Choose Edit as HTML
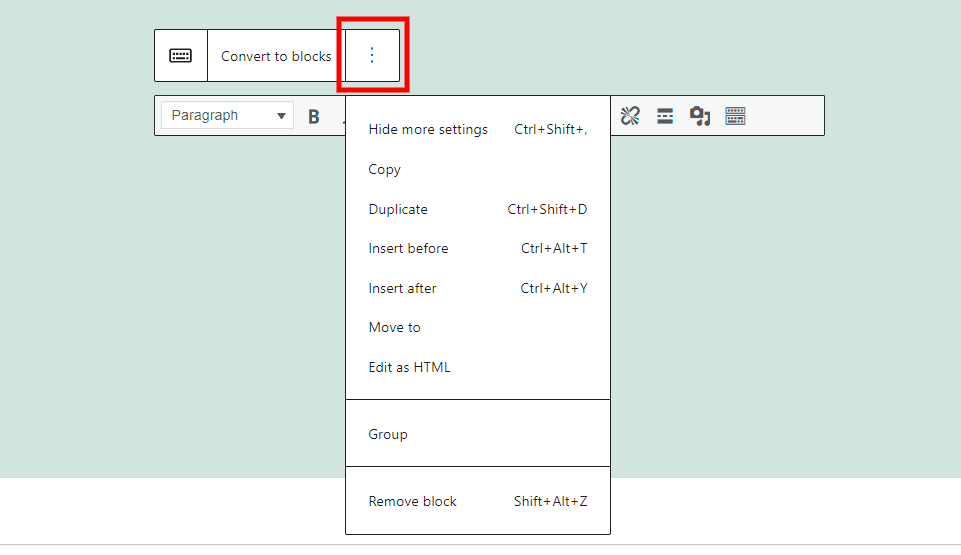The image size is (961, 555). click(x=410, y=367)
